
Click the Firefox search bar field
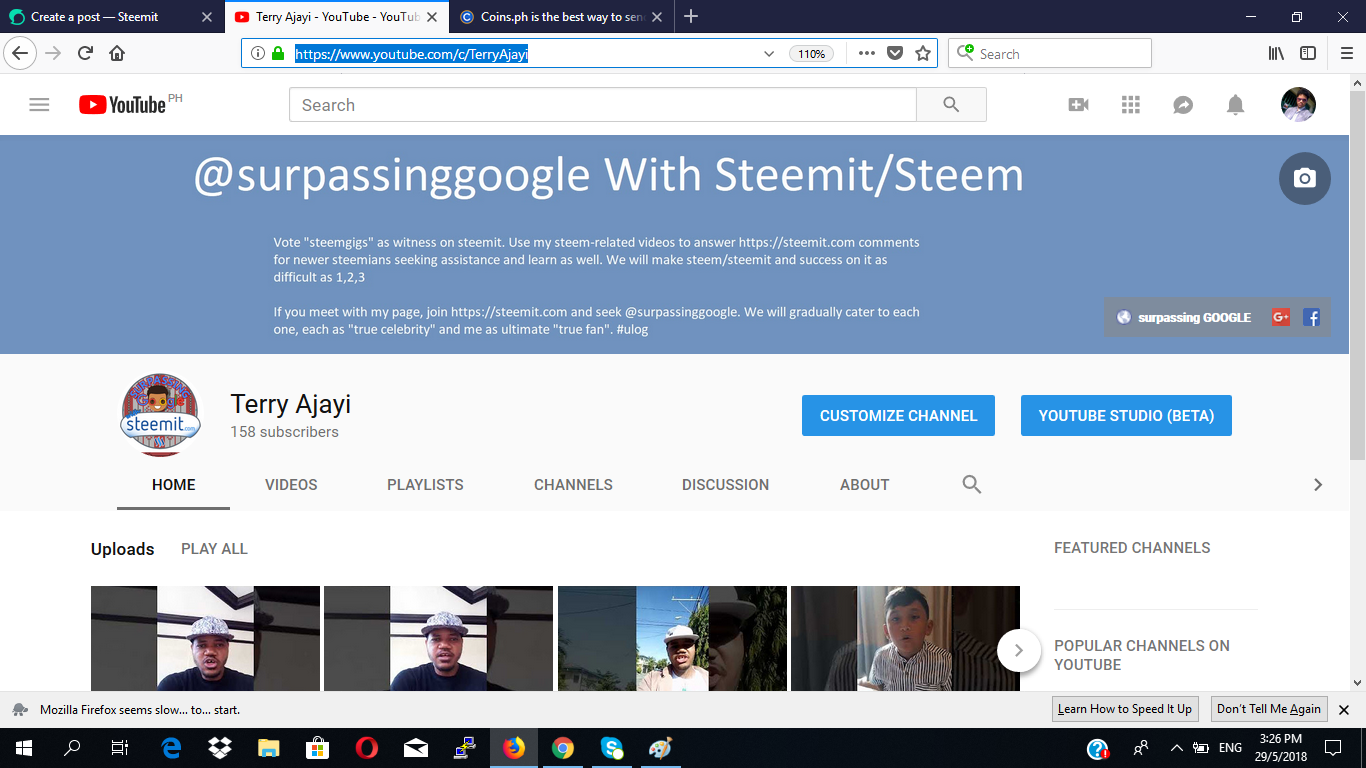click(x=1050, y=53)
